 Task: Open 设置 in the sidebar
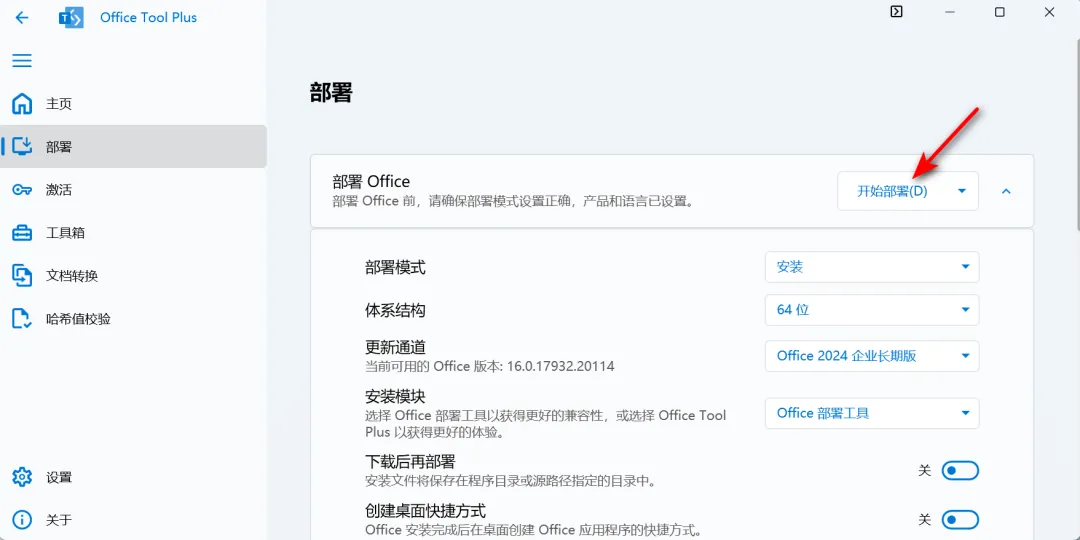coord(134,477)
